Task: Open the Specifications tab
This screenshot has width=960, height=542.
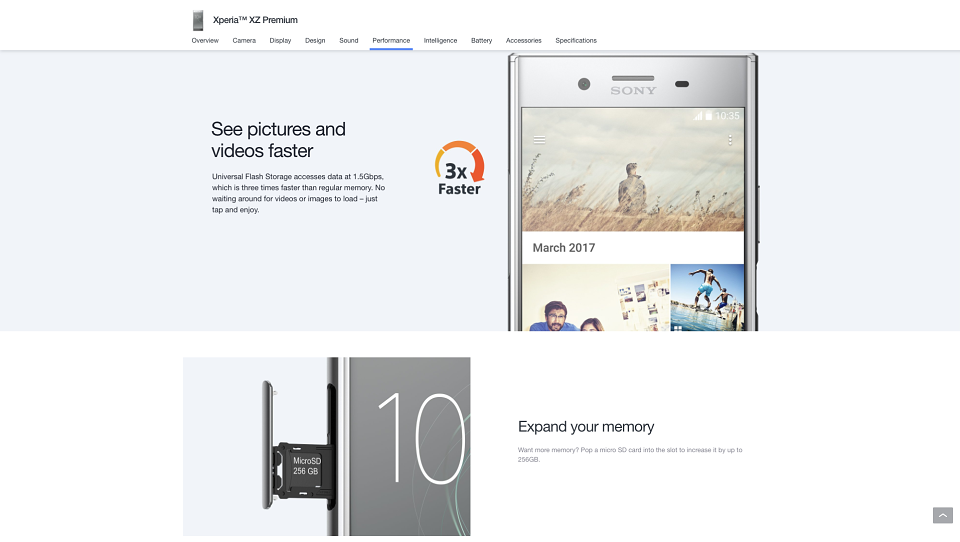Action: tap(576, 40)
